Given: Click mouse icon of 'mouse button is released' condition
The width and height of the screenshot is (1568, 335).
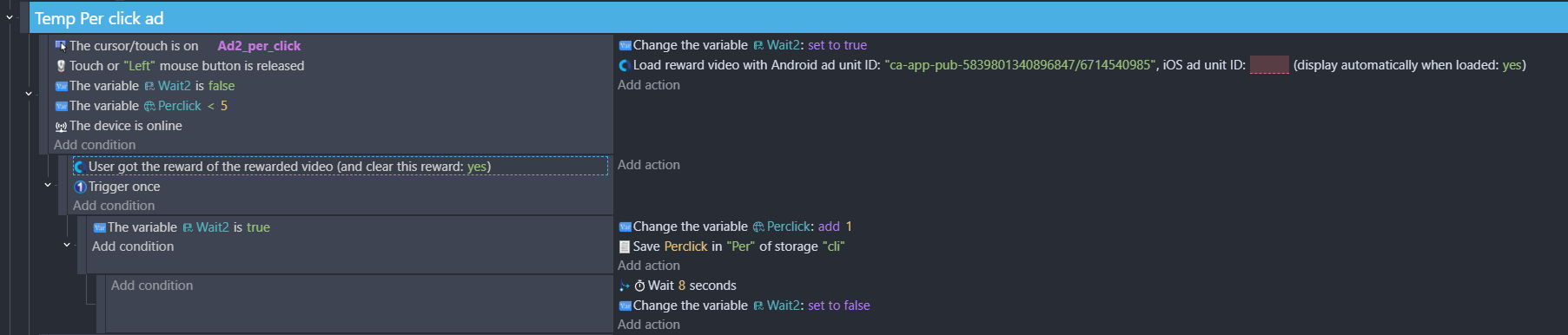Looking at the screenshot, I should click(61, 66).
